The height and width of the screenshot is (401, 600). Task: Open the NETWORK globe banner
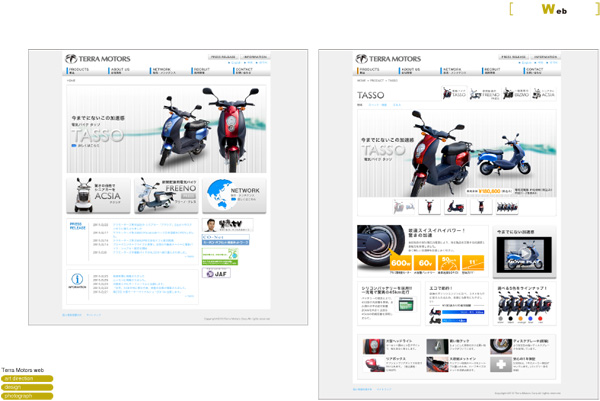[234, 195]
